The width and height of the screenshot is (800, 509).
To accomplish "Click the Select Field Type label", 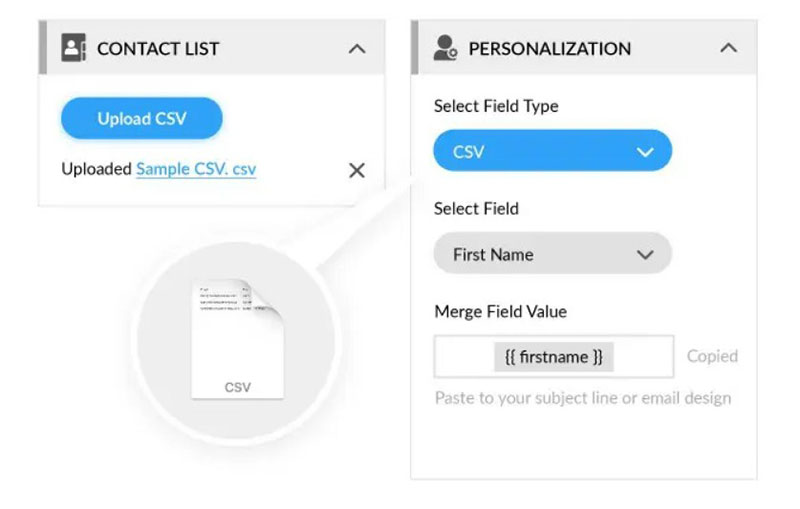I will (496, 106).
